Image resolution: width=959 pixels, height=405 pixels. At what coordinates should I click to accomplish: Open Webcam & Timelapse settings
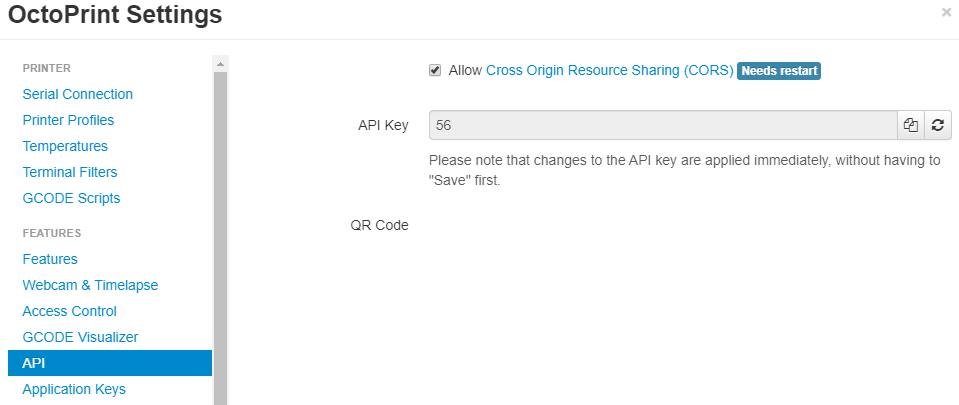[x=91, y=285]
